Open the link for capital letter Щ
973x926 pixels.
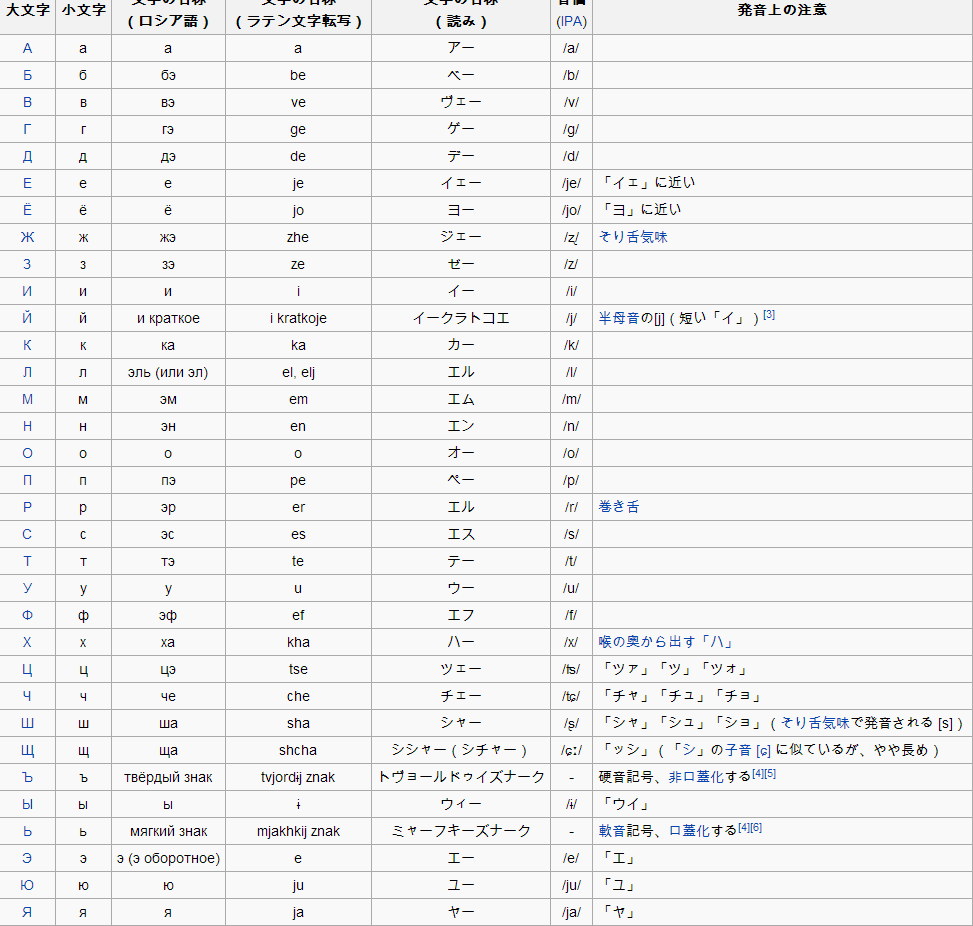[x=27, y=750]
